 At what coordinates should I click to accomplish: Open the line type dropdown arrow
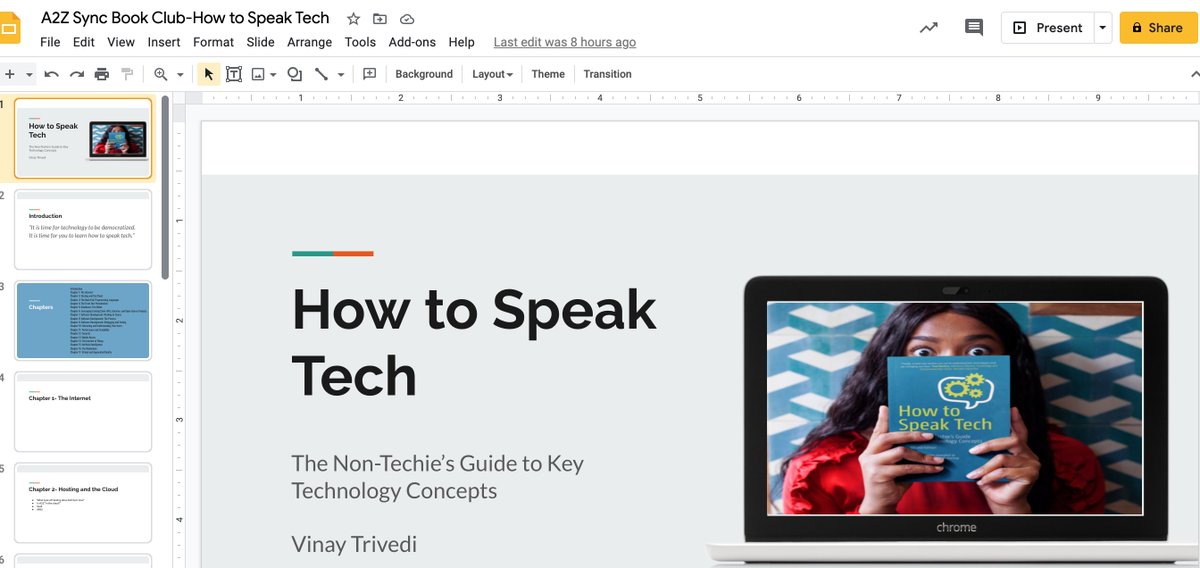341,74
